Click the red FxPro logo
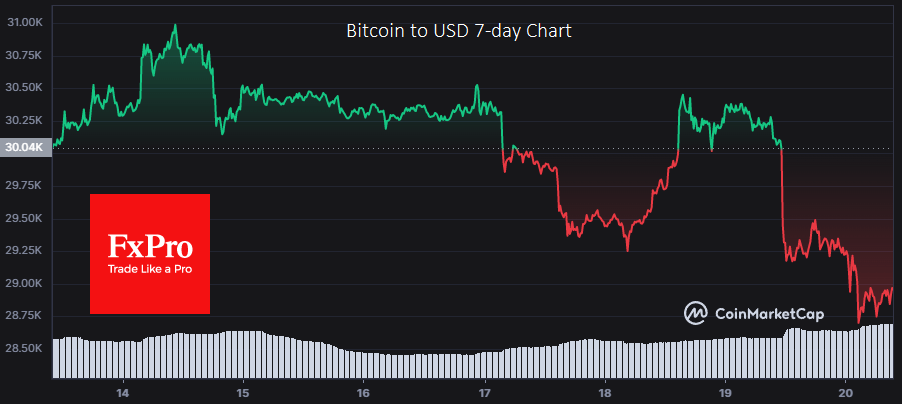Viewport: 902px width, 404px height. pos(150,253)
